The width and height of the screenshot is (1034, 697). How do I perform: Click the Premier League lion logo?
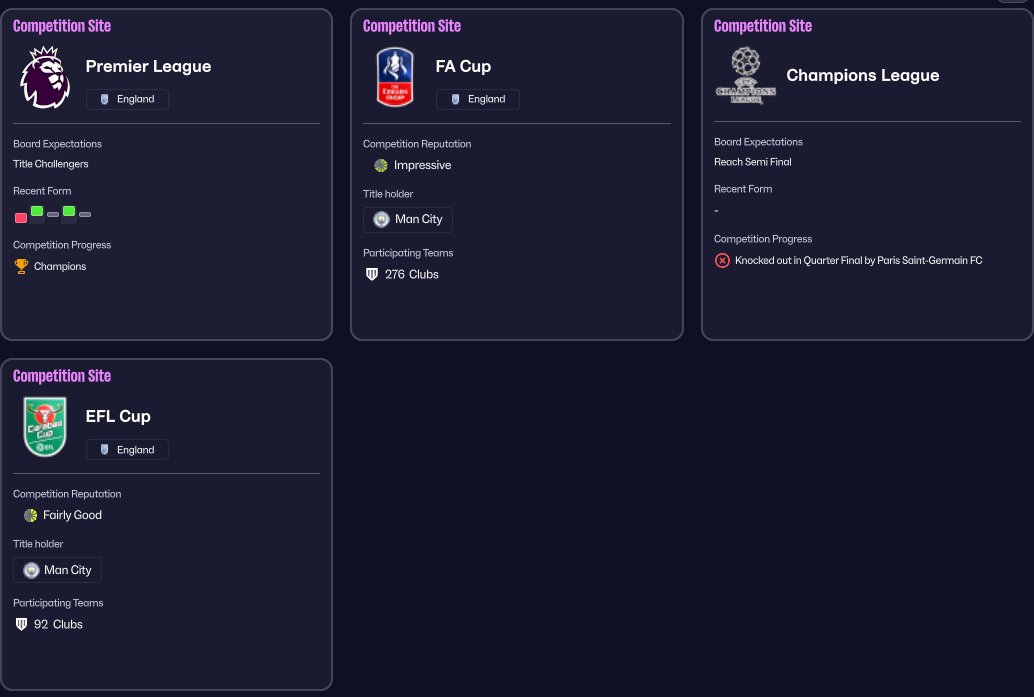click(x=45, y=78)
